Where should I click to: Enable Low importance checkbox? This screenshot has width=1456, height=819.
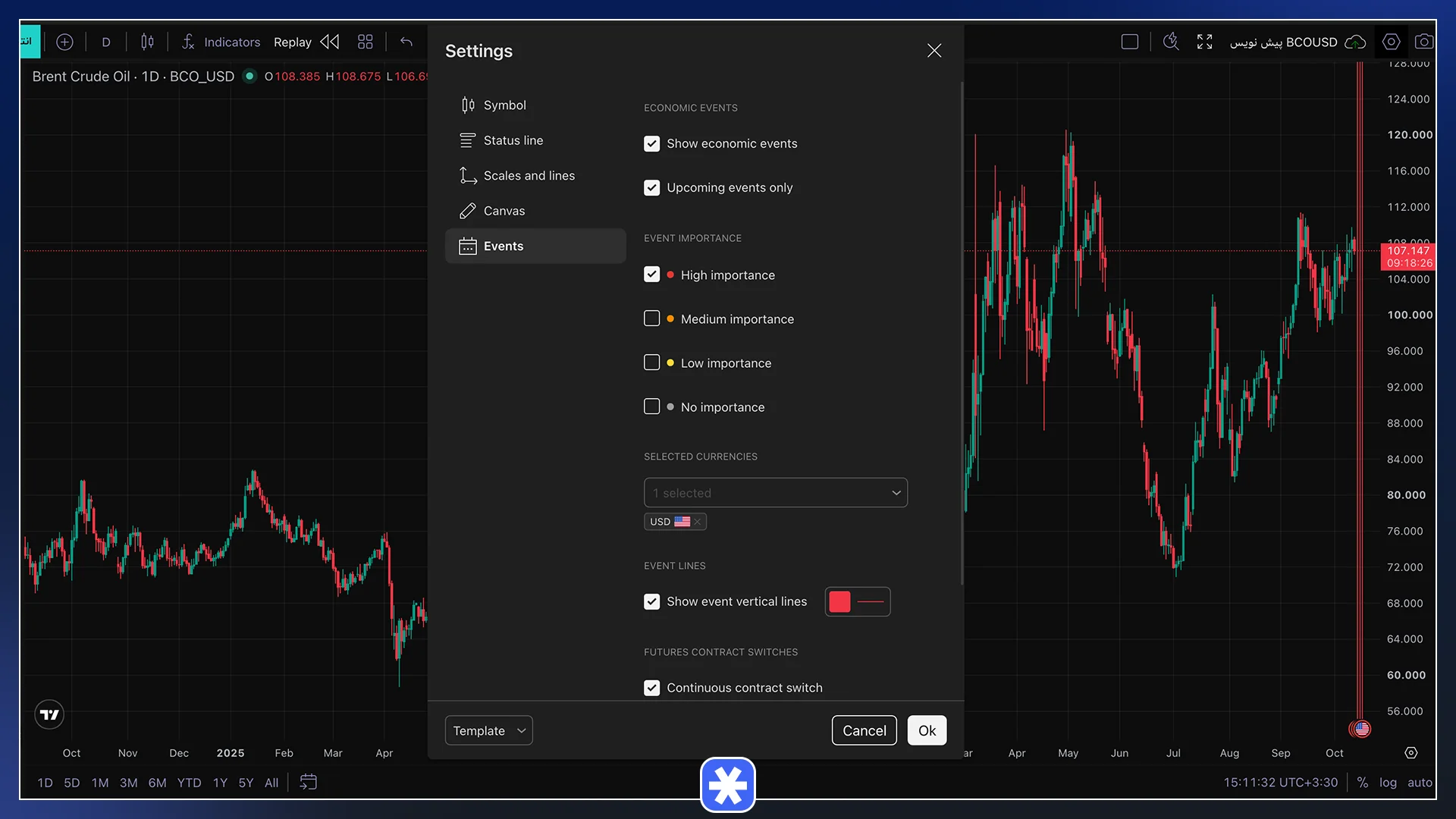pyautogui.click(x=651, y=362)
